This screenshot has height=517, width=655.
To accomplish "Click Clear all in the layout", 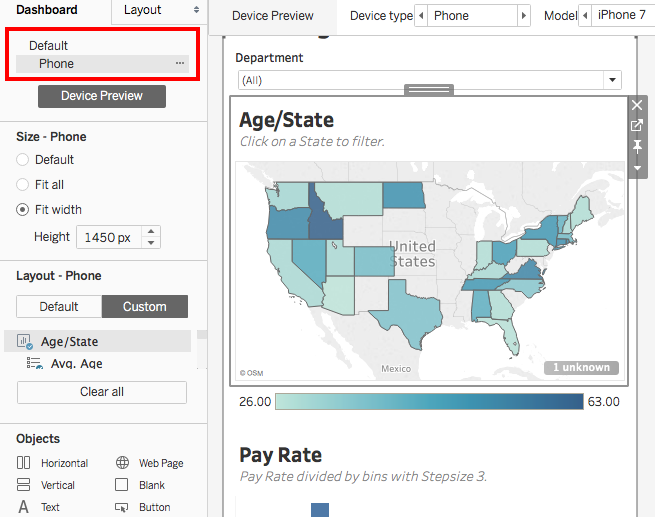I will click(x=102, y=392).
